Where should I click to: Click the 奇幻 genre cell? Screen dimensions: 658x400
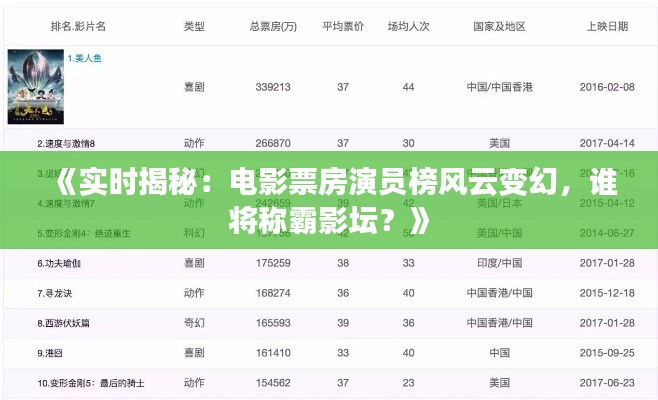(x=194, y=323)
